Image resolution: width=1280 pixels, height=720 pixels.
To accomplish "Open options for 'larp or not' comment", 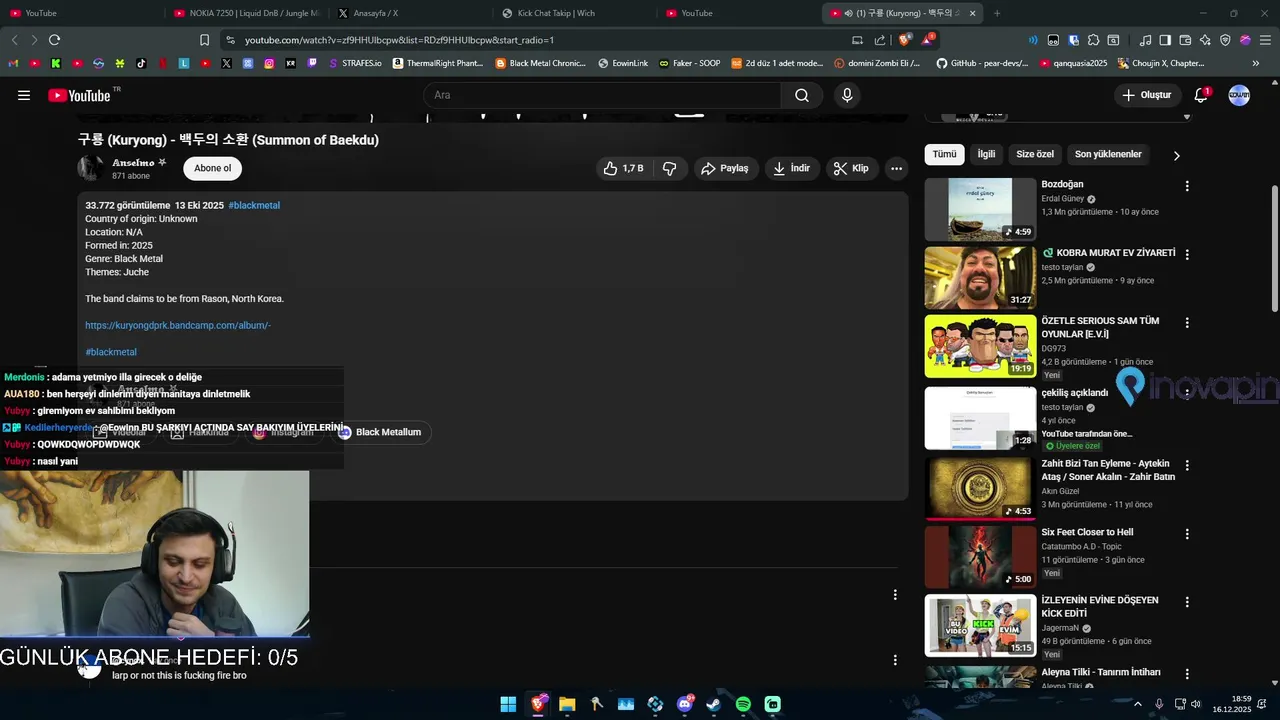I will pos(895,660).
